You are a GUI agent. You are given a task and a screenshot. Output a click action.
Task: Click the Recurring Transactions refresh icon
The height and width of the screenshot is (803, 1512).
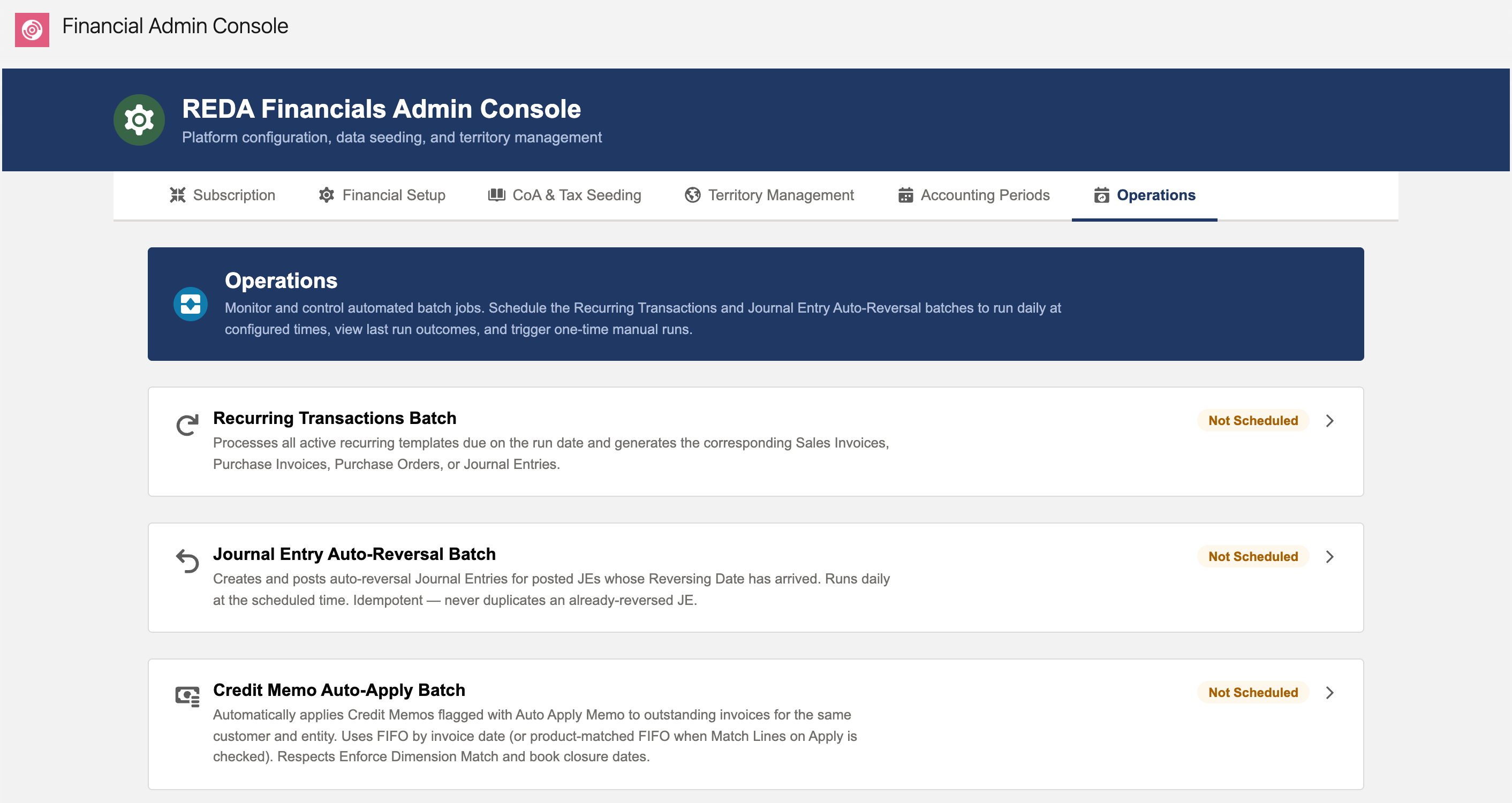tap(187, 425)
